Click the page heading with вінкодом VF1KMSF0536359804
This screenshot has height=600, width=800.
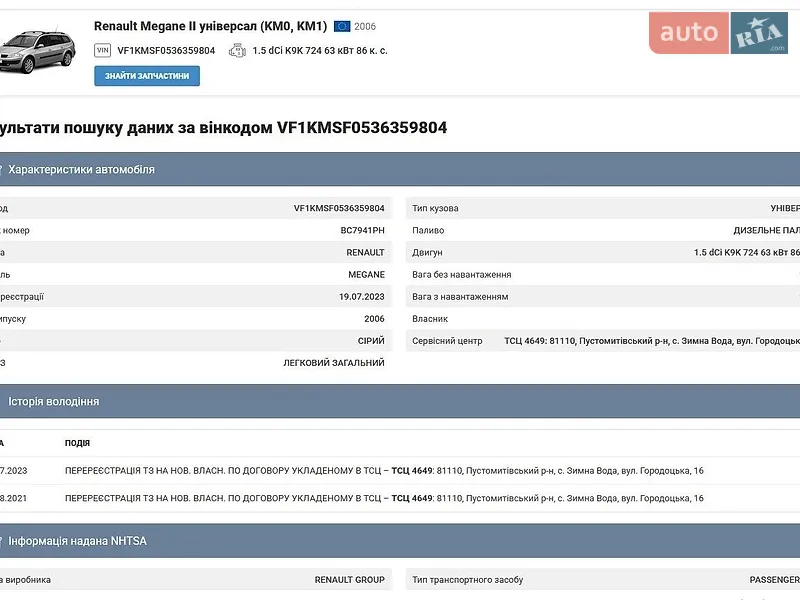pos(223,128)
